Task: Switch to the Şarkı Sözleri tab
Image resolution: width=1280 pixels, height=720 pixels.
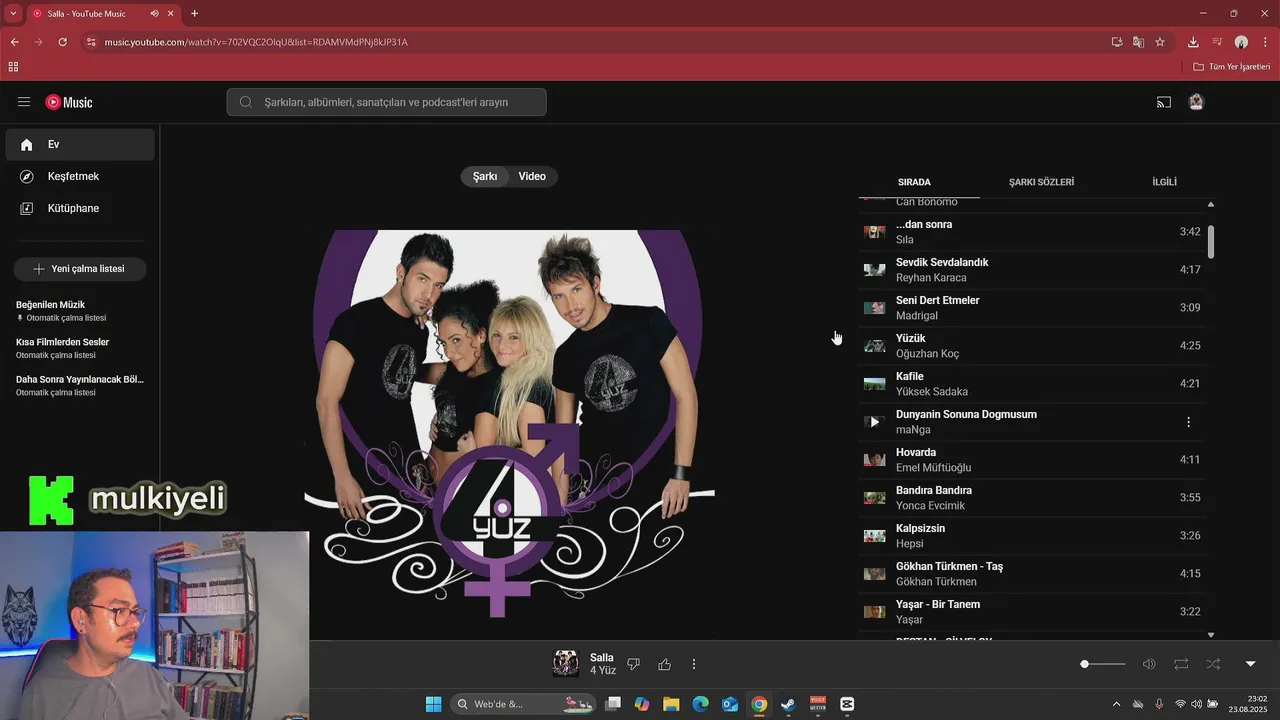Action: (1041, 182)
